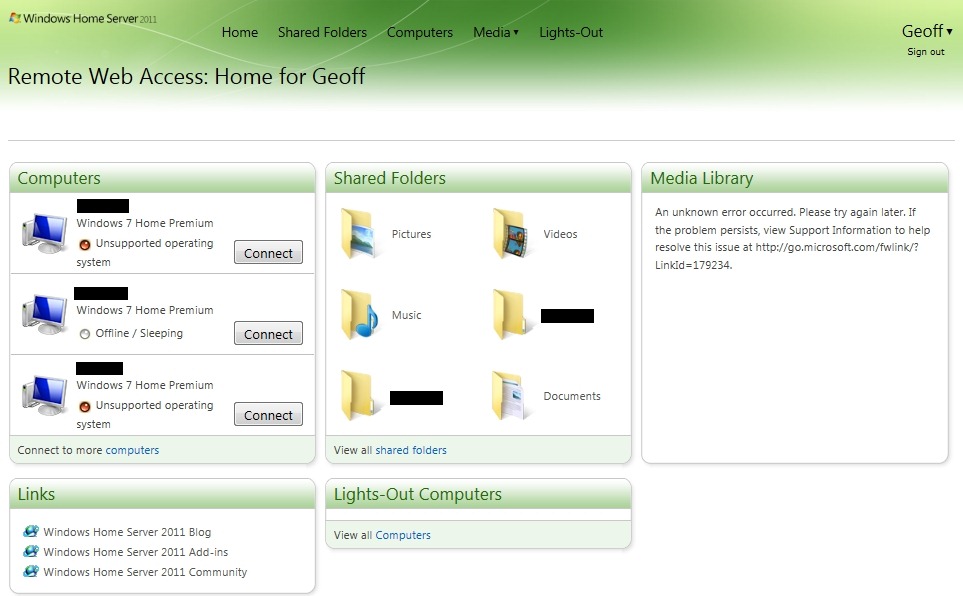Click the Sign out link

point(925,52)
